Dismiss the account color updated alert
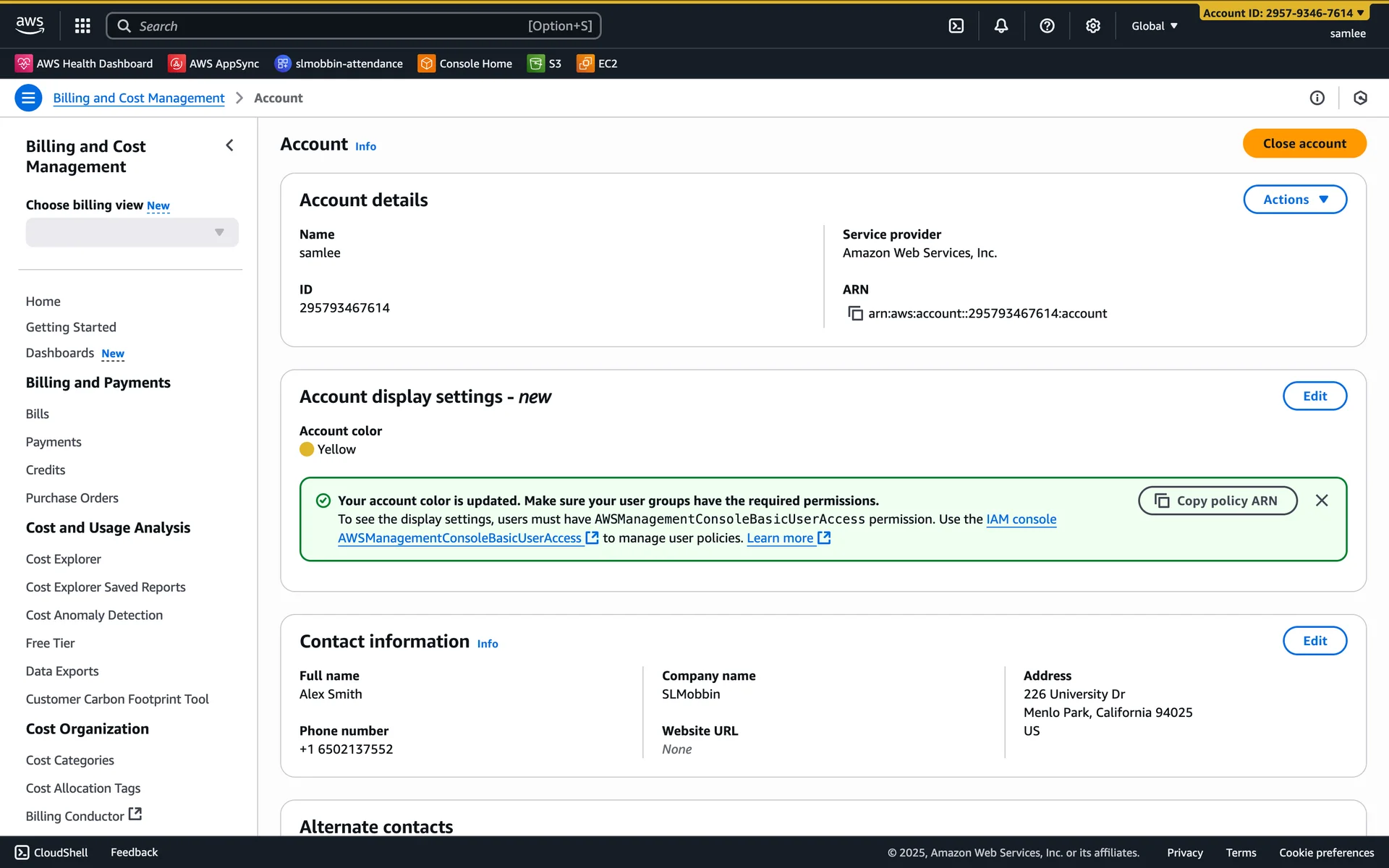The height and width of the screenshot is (868, 1389). (x=1321, y=501)
